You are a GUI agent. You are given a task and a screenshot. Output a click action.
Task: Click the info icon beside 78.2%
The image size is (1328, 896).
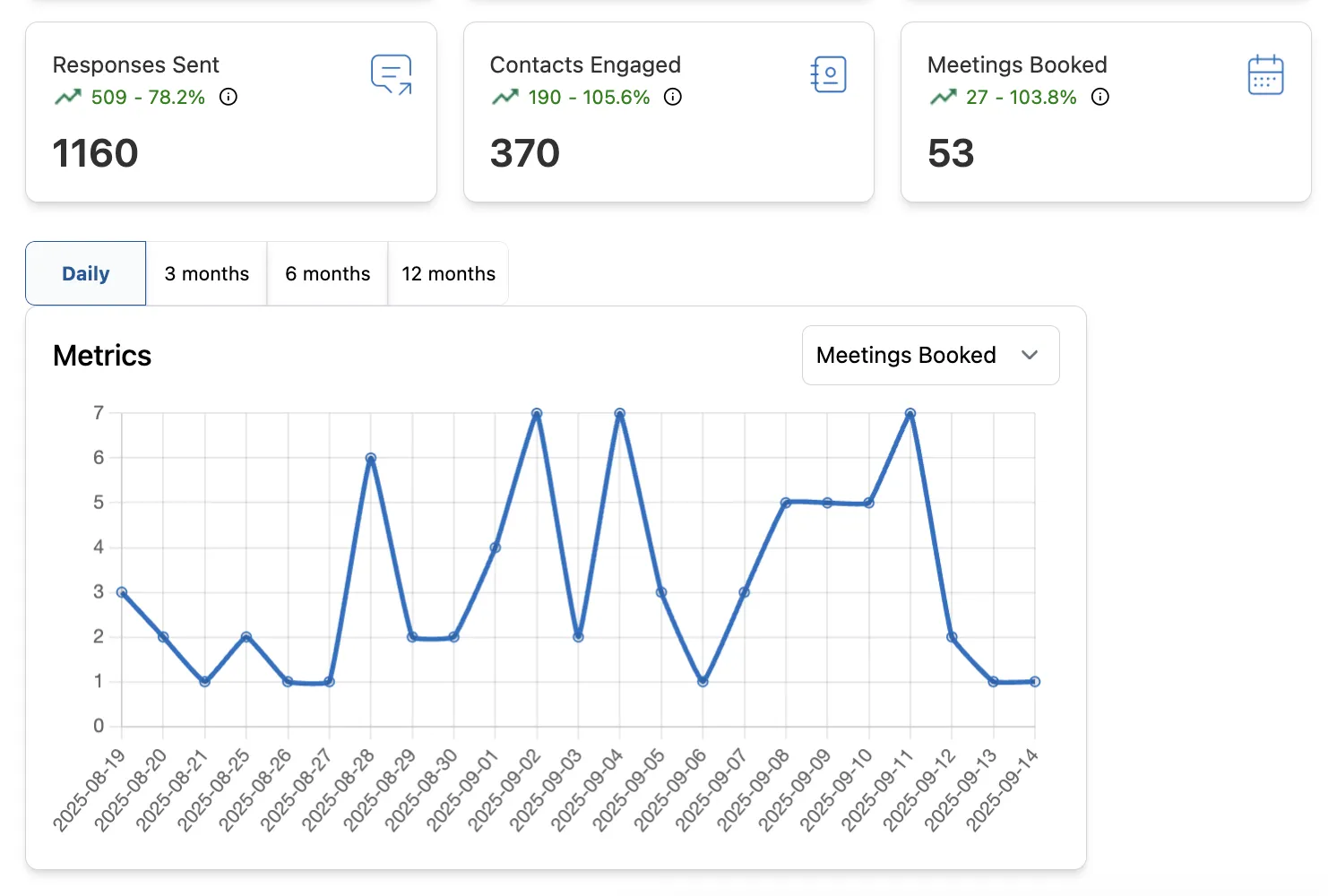(229, 97)
